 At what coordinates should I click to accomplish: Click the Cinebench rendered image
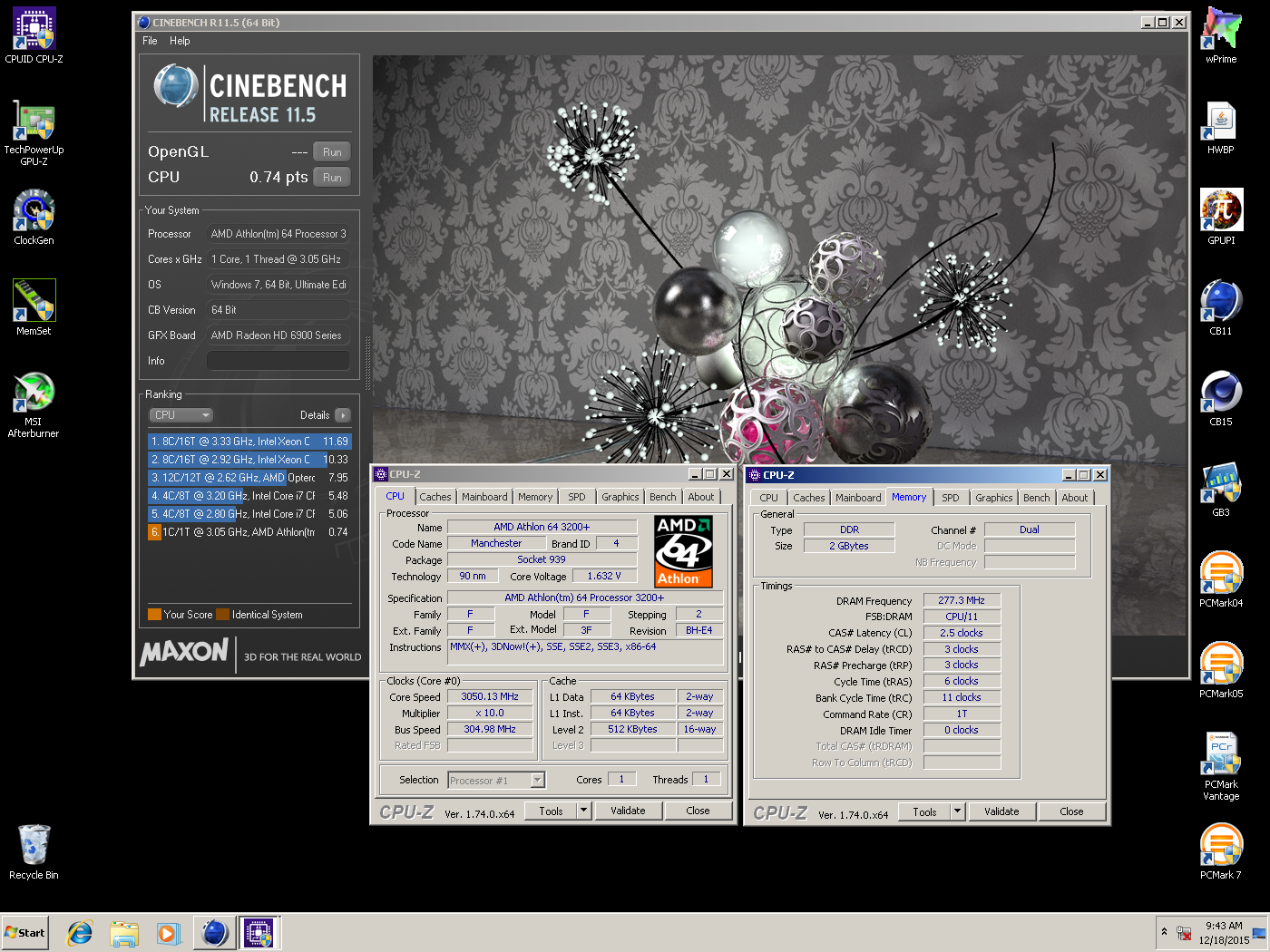(x=779, y=258)
